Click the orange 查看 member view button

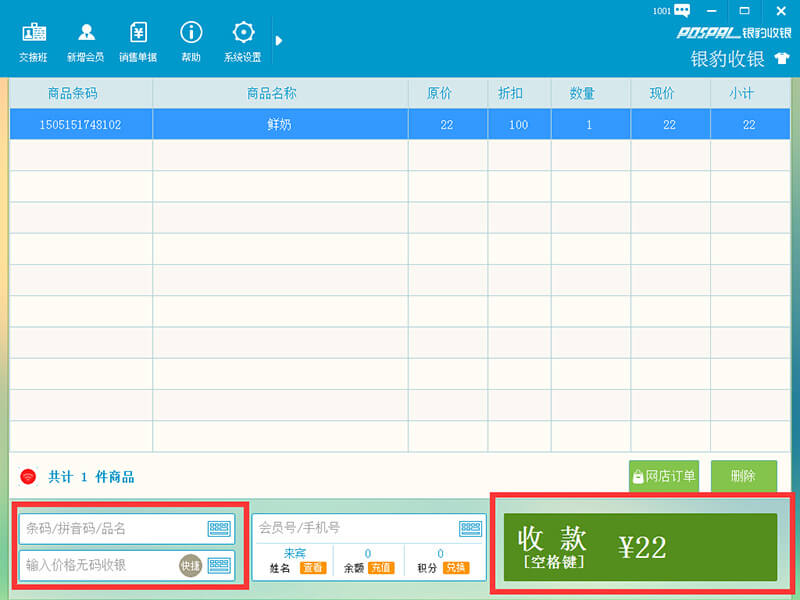tap(313, 568)
